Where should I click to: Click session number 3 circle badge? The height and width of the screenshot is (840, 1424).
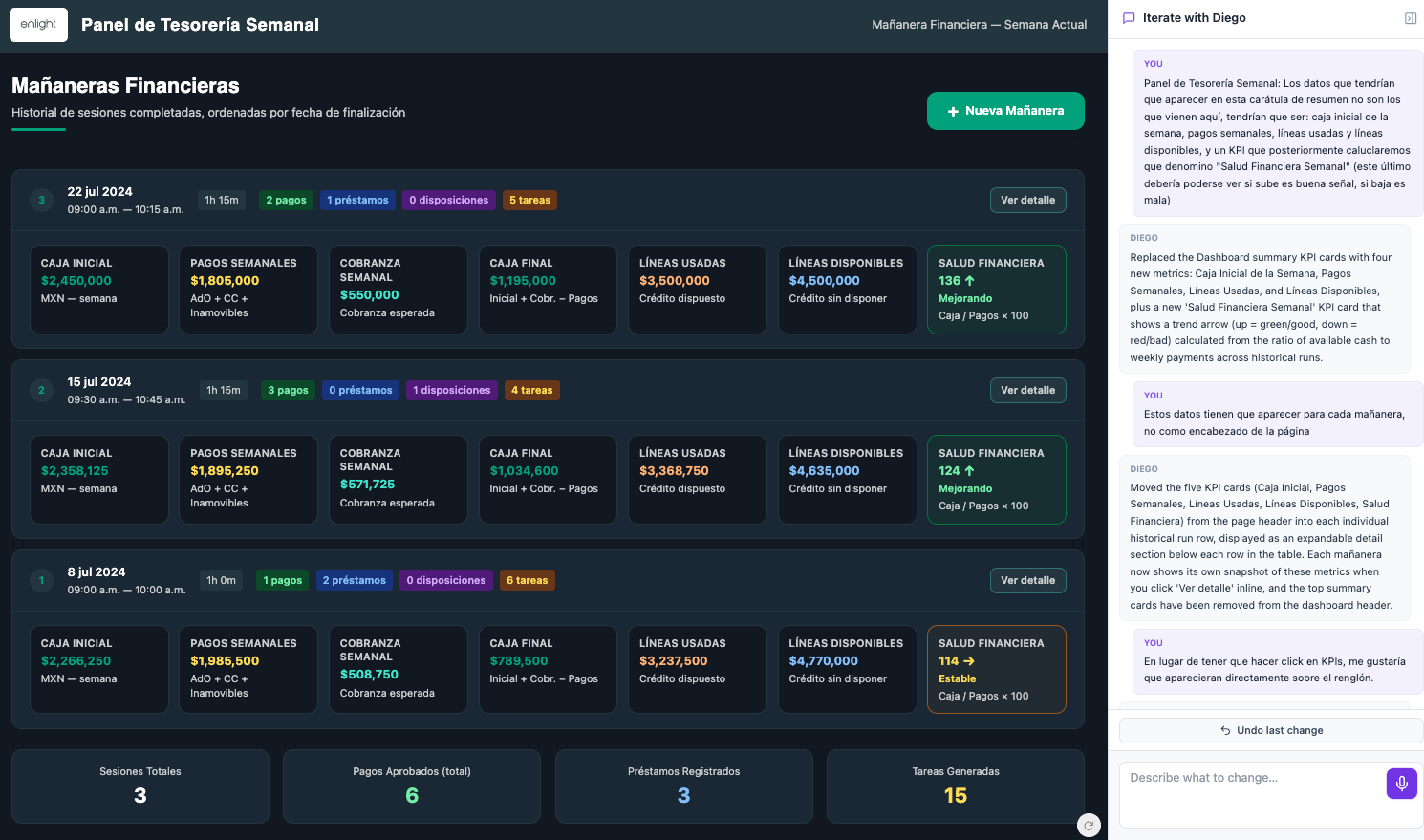point(41,200)
